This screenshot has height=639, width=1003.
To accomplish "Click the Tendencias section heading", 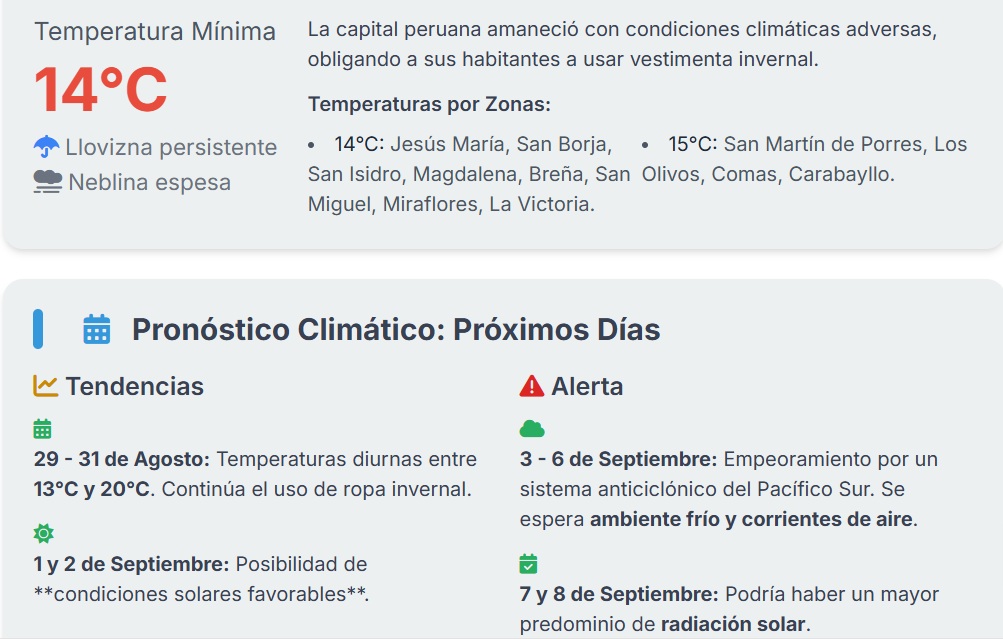I will pos(135,386).
